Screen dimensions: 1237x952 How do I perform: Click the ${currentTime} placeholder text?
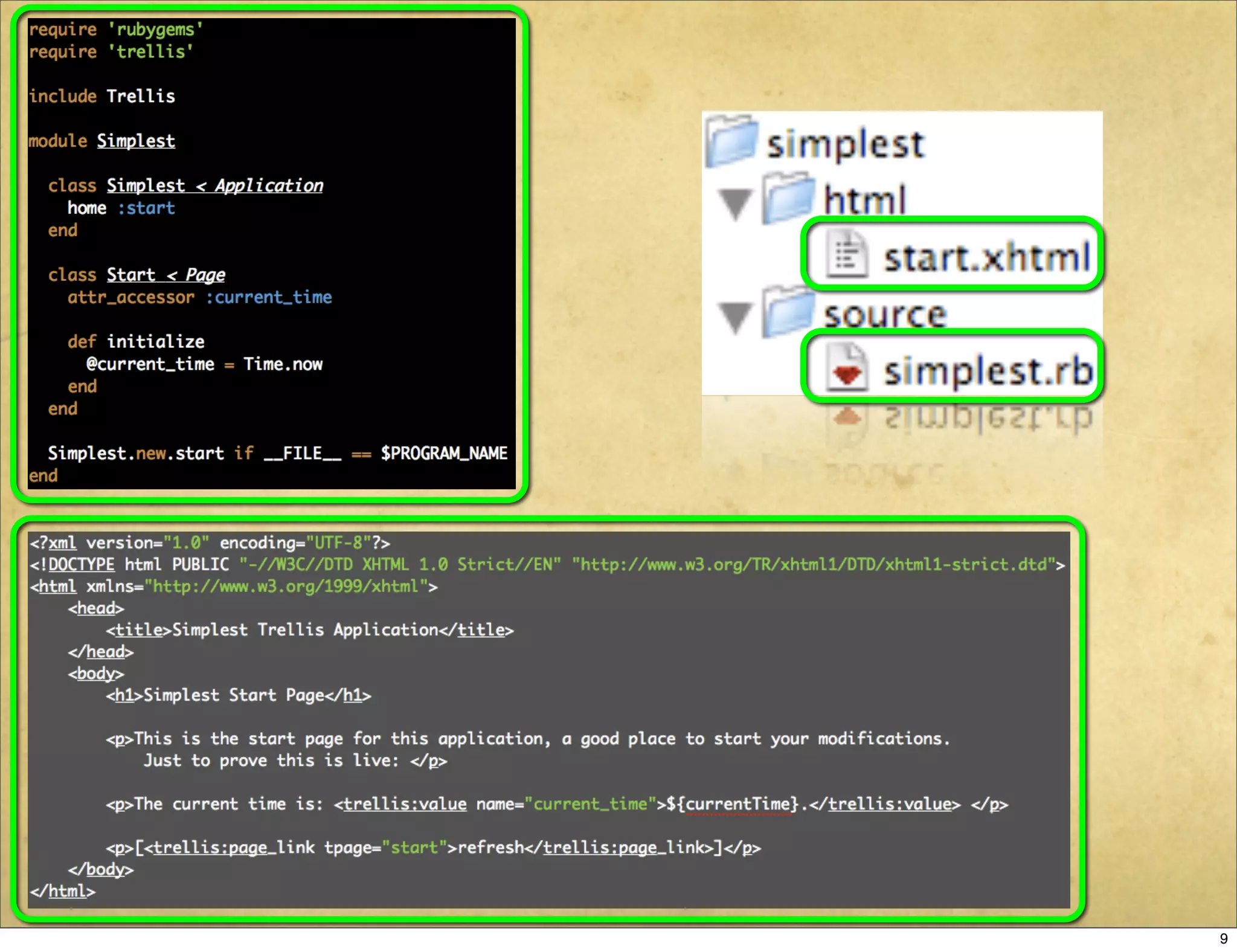[731, 804]
